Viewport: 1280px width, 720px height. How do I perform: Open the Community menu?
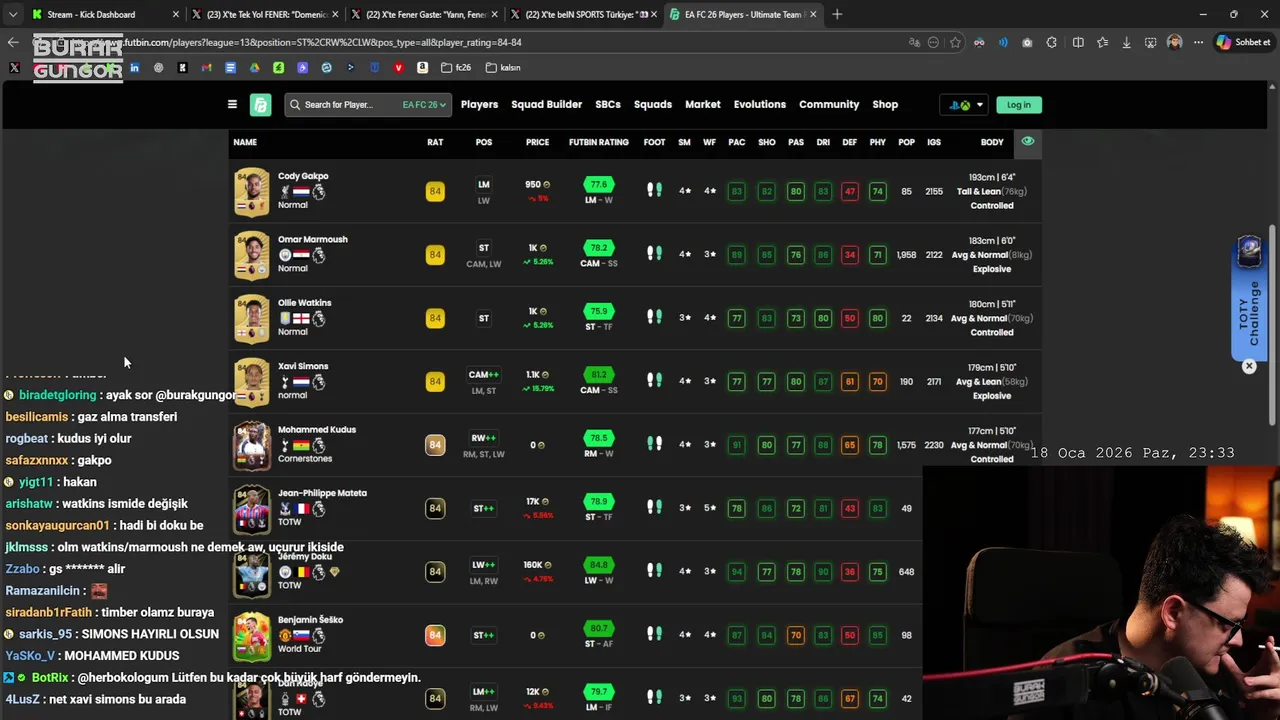click(829, 104)
